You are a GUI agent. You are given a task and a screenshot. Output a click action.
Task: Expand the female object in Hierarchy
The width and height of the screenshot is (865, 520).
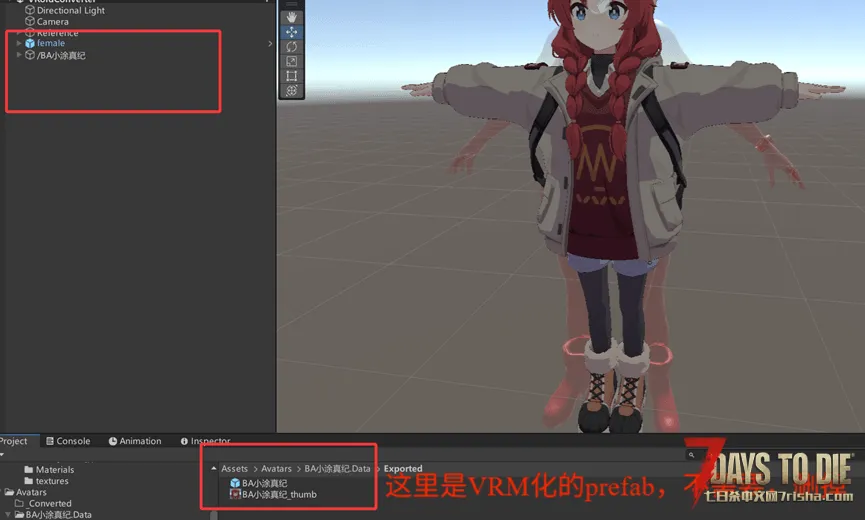(x=19, y=44)
